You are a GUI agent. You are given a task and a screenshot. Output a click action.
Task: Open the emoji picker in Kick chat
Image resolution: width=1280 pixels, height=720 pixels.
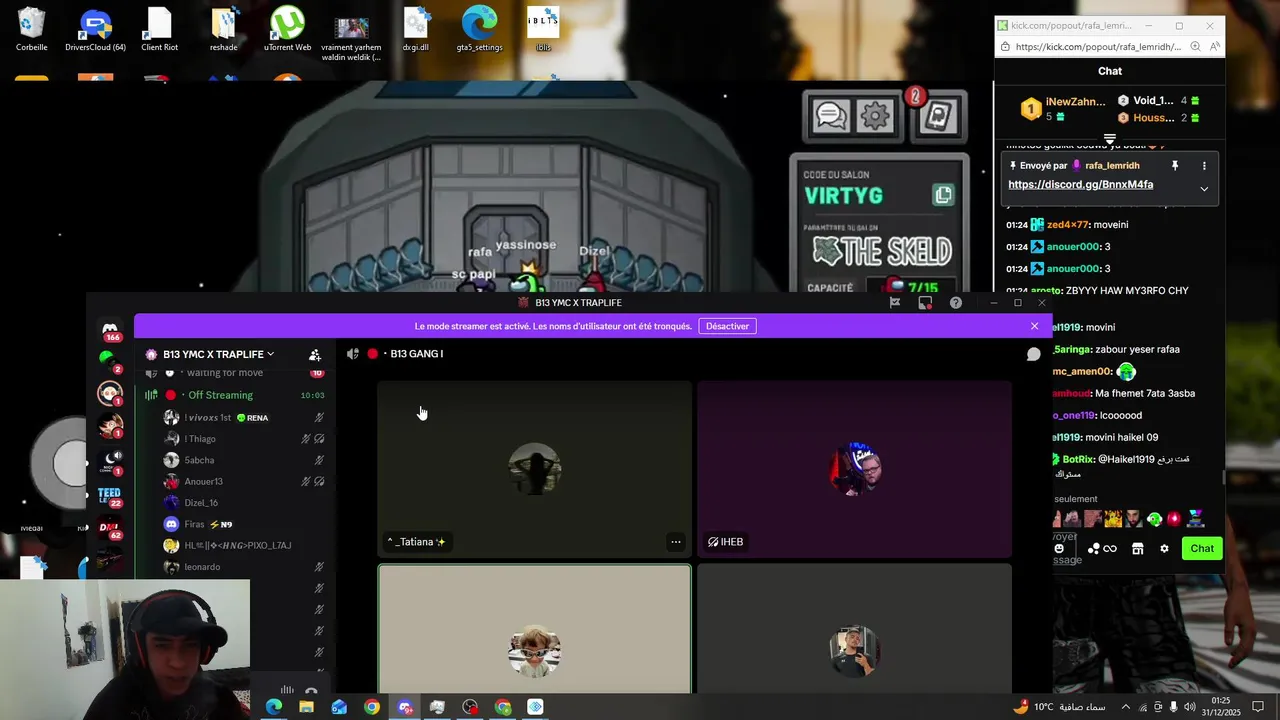click(x=1059, y=548)
